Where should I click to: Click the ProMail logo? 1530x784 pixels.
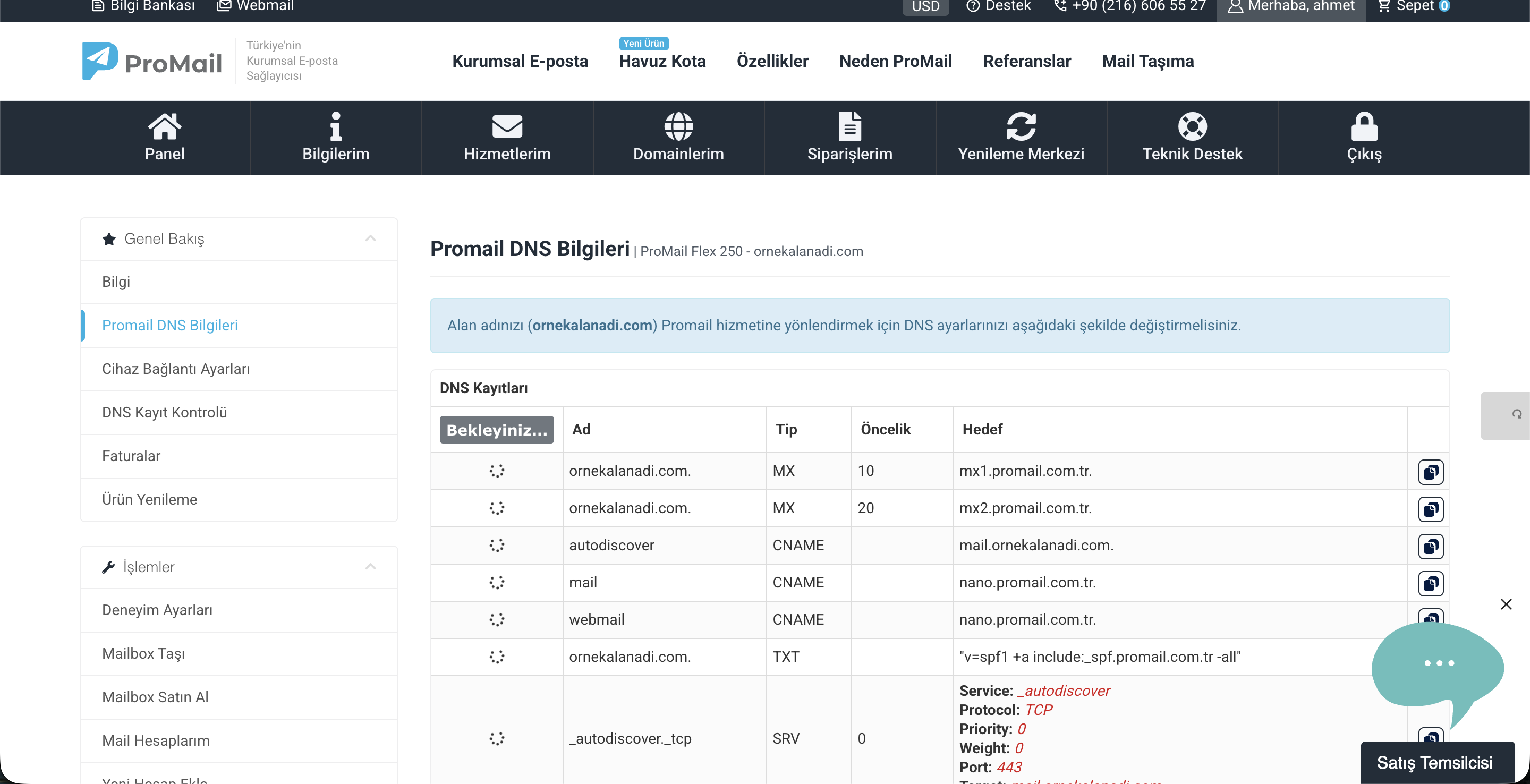(x=152, y=61)
